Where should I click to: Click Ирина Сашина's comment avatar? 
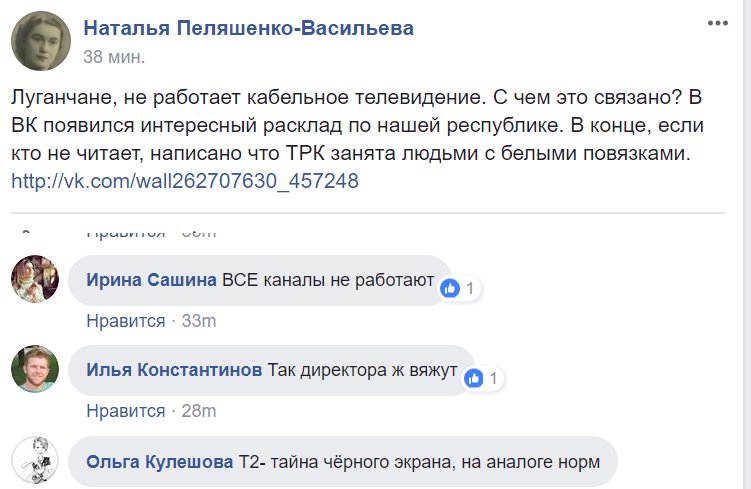(35, 279)
